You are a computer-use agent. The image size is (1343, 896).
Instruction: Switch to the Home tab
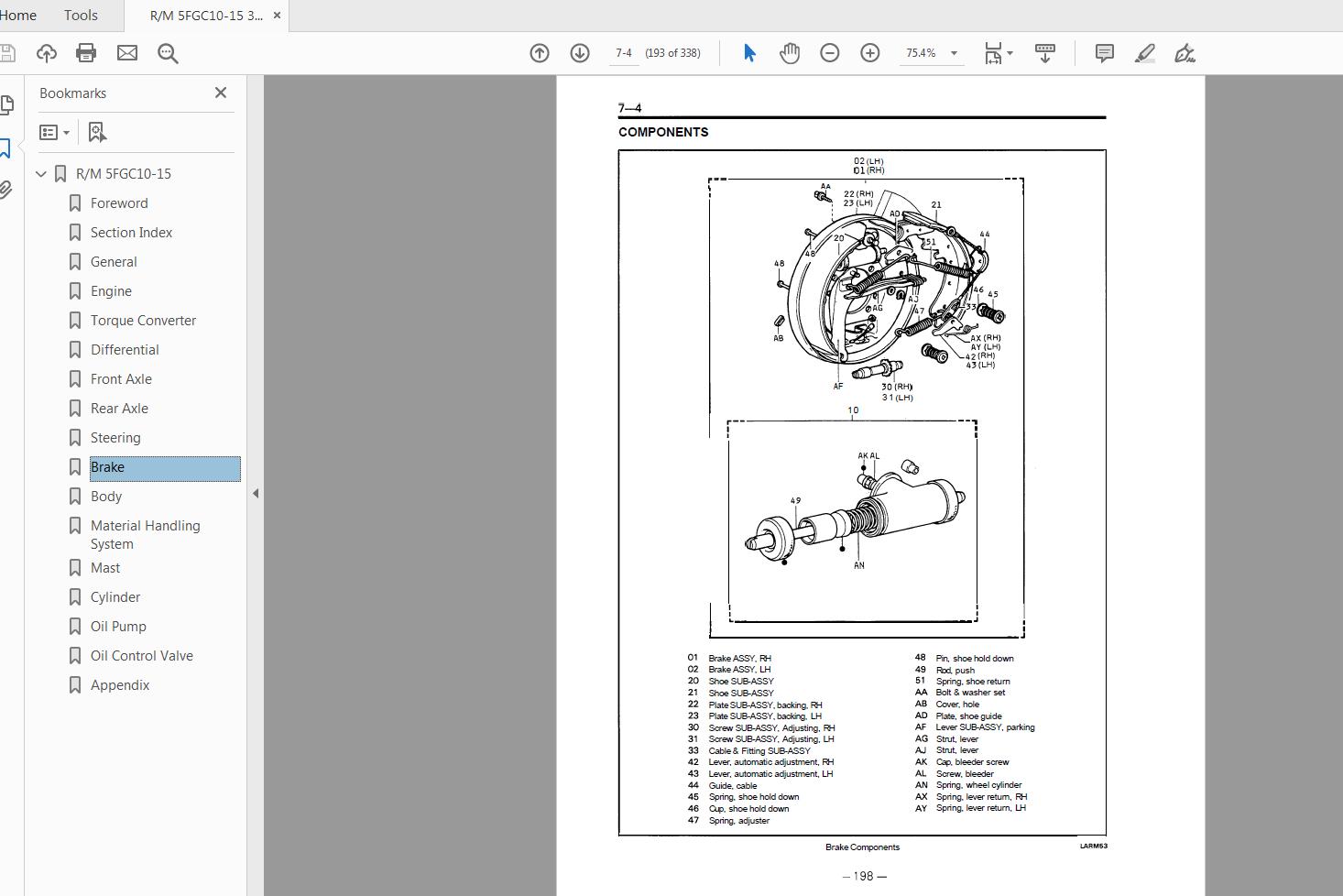(x=17, y=15)
